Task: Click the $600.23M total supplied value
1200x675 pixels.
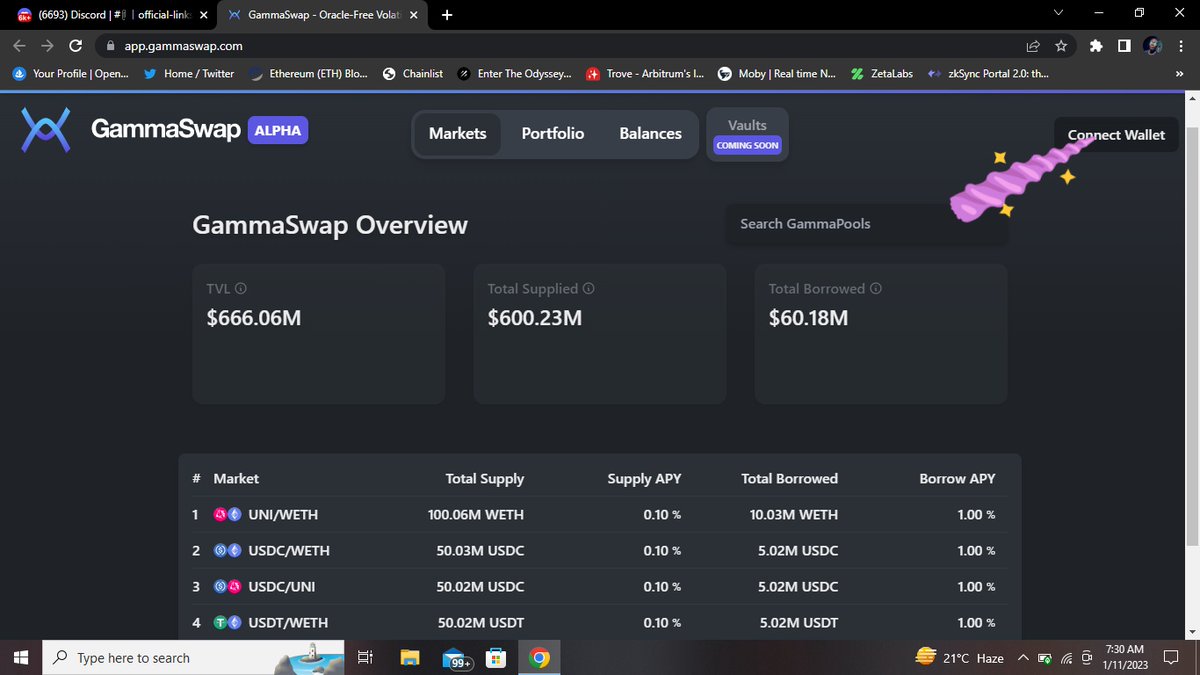Action: pos(535,318)
